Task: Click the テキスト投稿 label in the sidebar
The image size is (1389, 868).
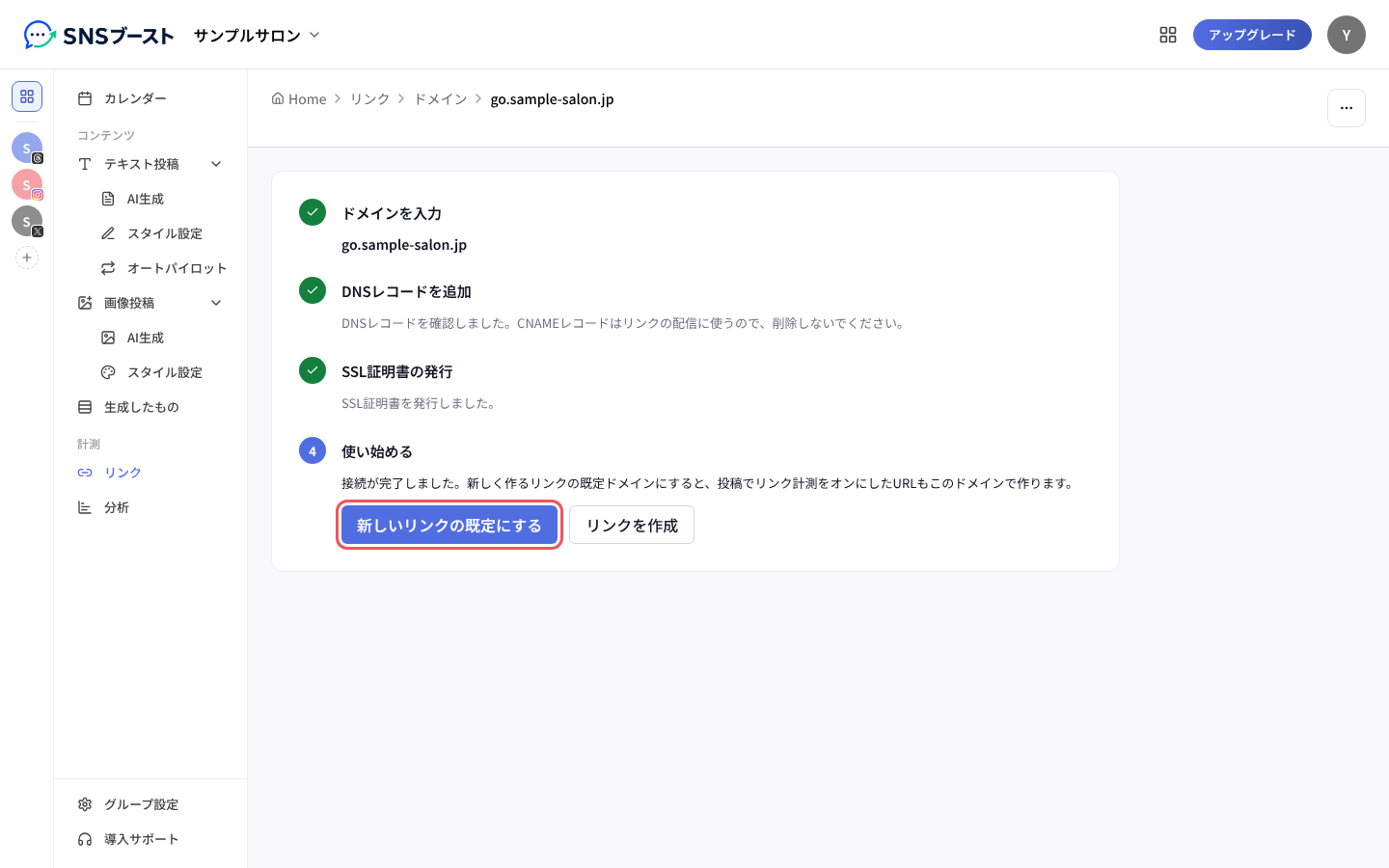Action: pyautogui.click(x=142, y=164)
